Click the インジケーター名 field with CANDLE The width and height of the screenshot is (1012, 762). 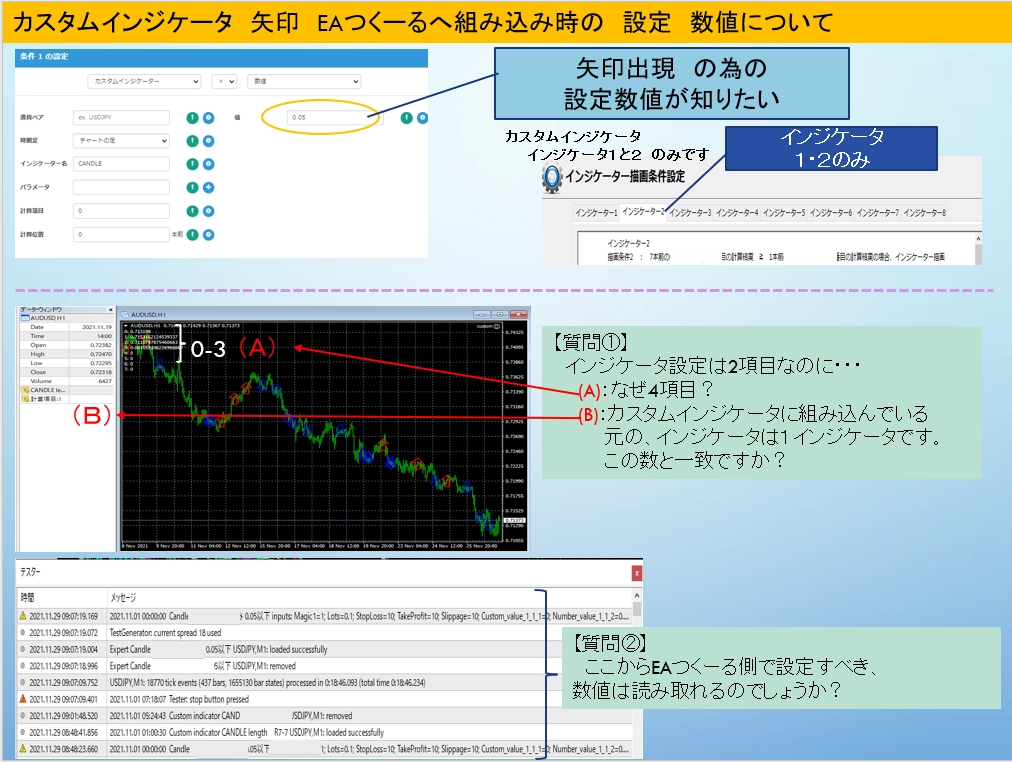pos(122,164)
